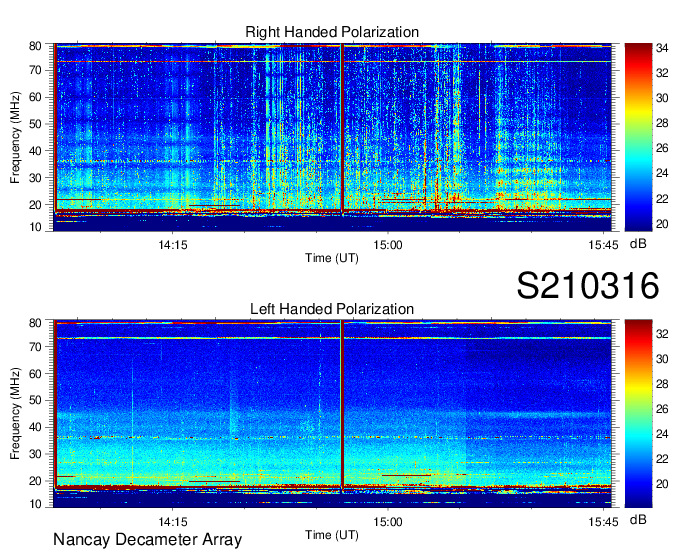The width and height of the screenshot is (680, 552).
Task: Select the 15:00 tick under the Right Handed plot
Action: pos(388,245)
